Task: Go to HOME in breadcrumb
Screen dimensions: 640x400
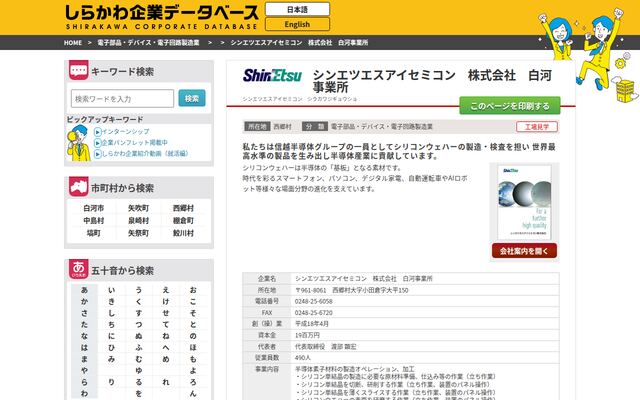Action: [x=73, y=42]
